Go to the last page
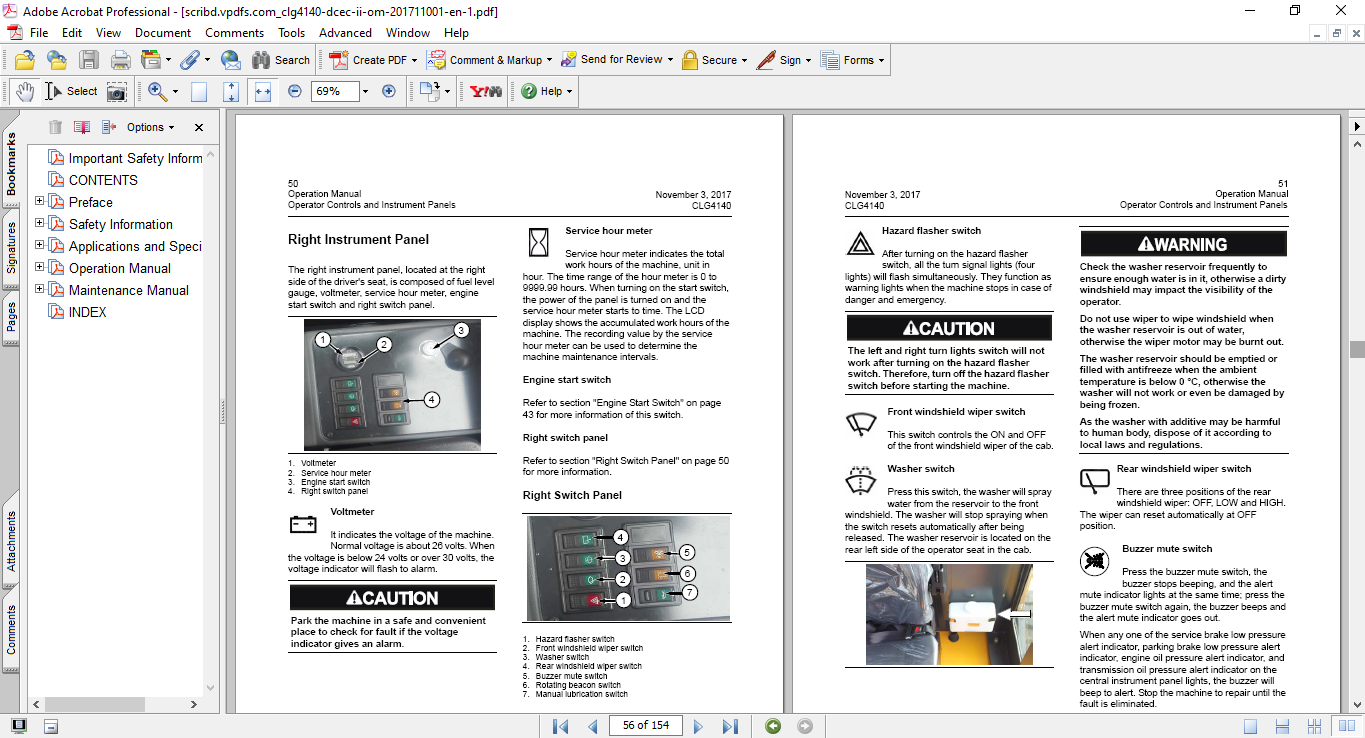This screenshot has width=1365, height=738. pyautogui.click(x=730, y=726)
